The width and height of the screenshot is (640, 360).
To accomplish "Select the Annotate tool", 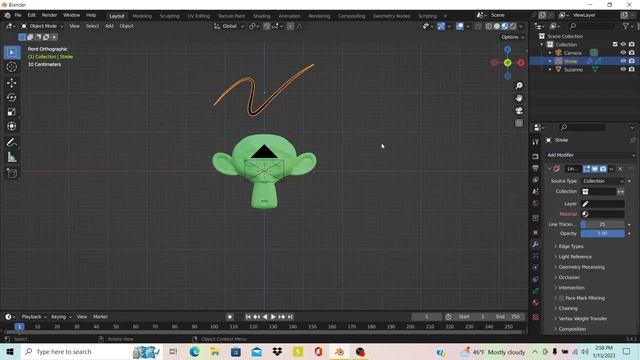I will pyautogui.click(x=12, y=142).
